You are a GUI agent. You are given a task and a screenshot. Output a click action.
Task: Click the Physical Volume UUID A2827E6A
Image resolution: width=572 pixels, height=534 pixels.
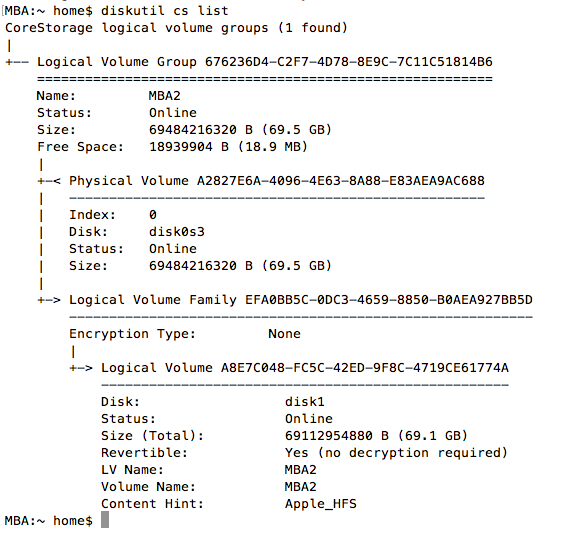(x=340, y=181)
